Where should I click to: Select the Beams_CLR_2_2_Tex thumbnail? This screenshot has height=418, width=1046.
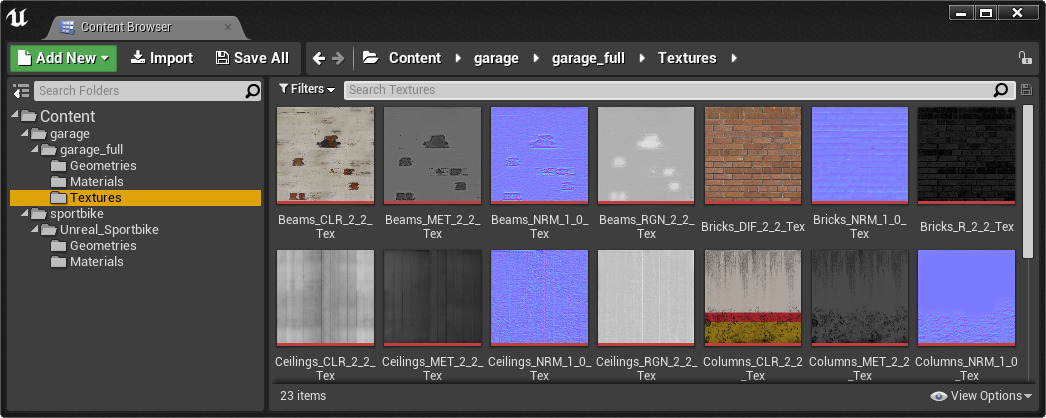(326, 155)
